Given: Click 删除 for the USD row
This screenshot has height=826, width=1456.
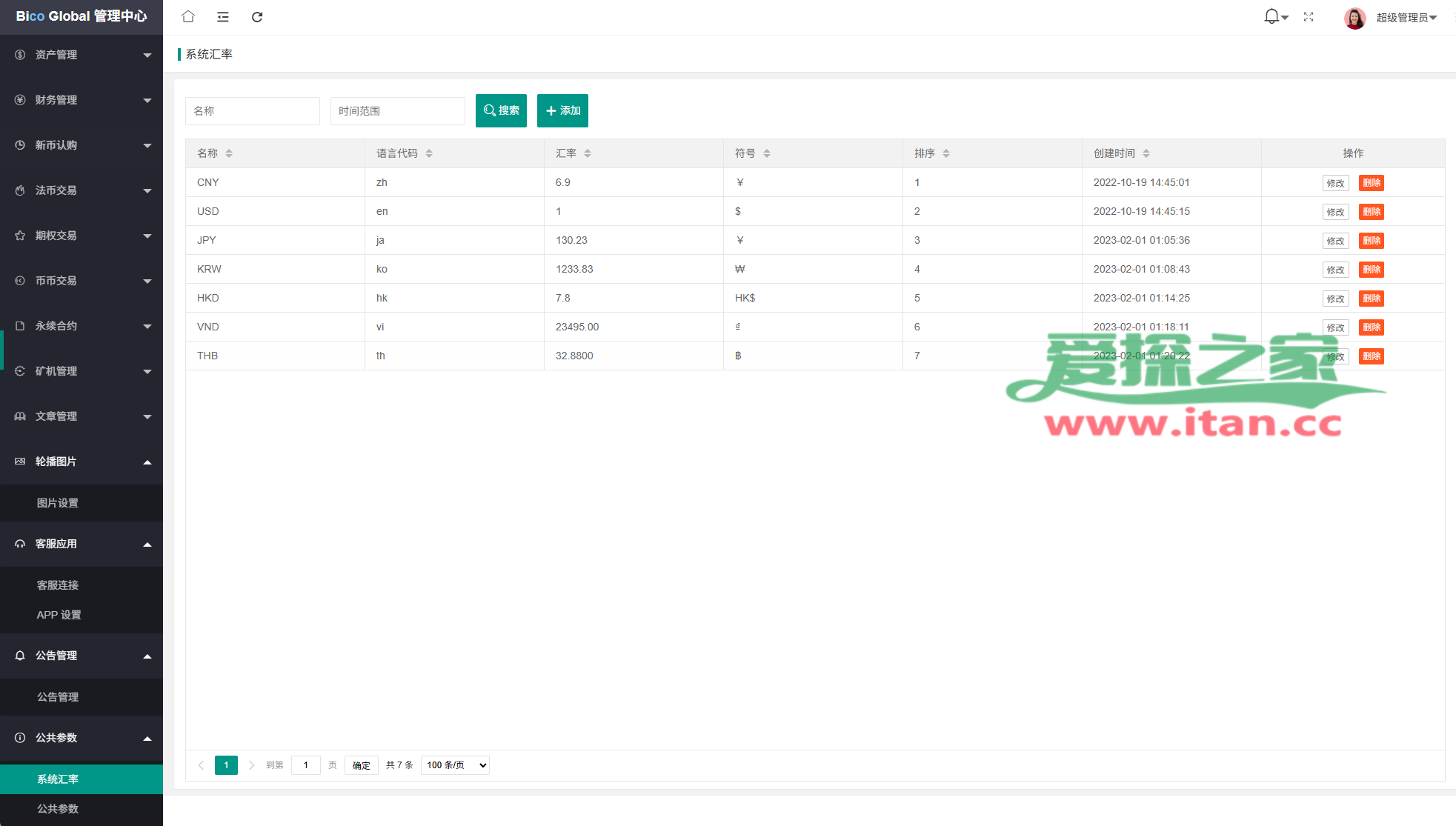Looking at the screenshot, I should (x=1371, y=212).
